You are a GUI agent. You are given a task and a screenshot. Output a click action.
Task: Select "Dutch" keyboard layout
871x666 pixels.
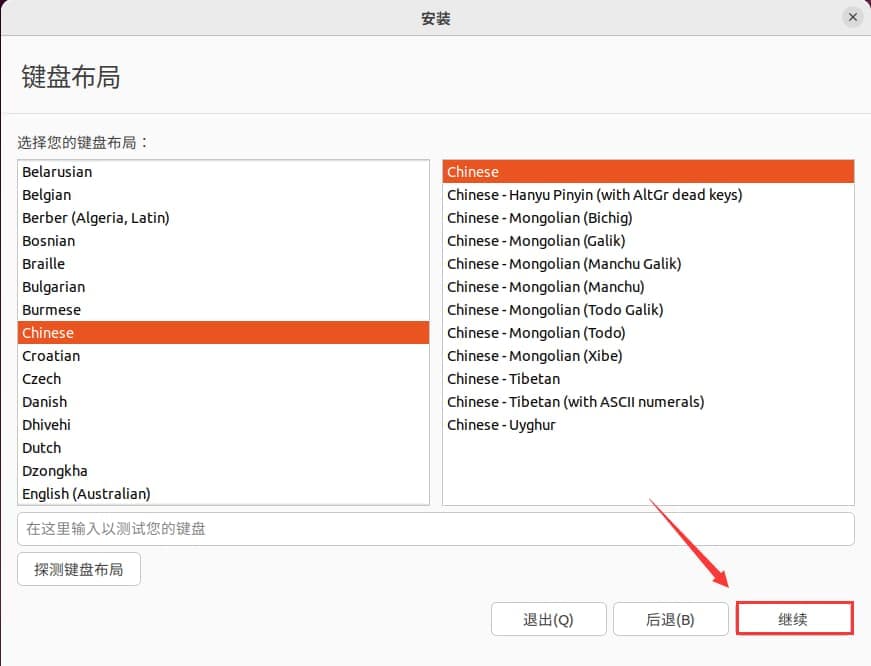coord(41,447)
